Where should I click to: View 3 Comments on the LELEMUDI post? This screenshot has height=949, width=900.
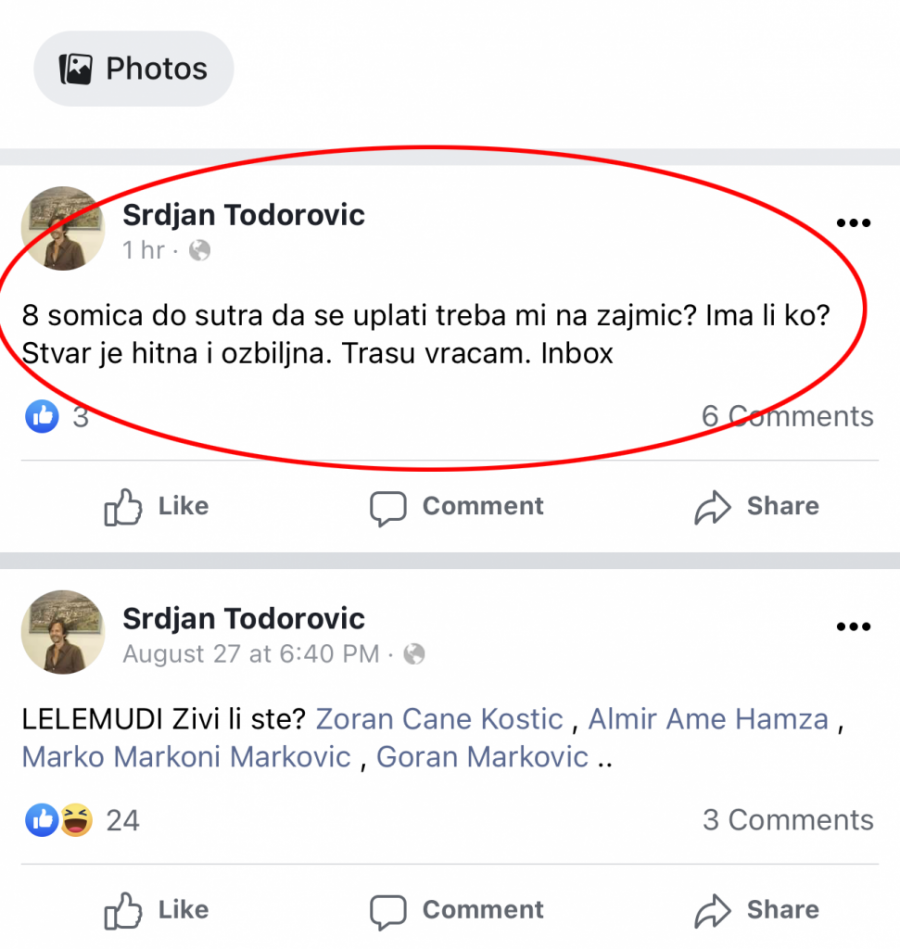(x=788, y=820)
